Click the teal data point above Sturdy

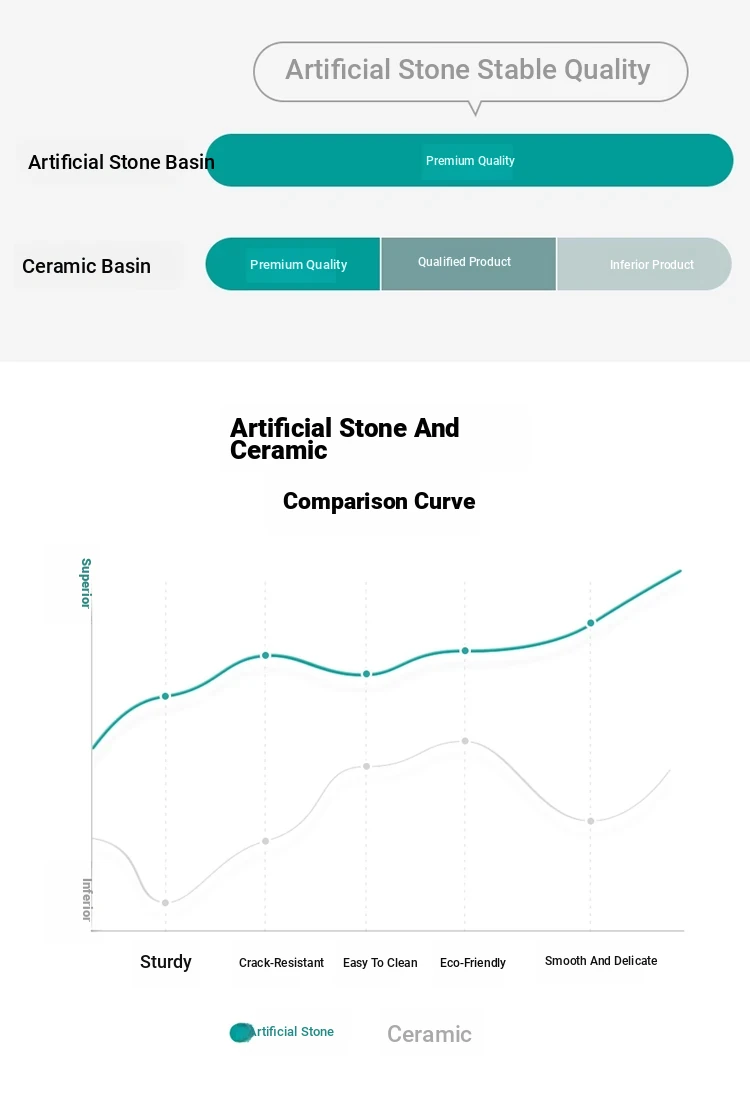click(166, 696)
